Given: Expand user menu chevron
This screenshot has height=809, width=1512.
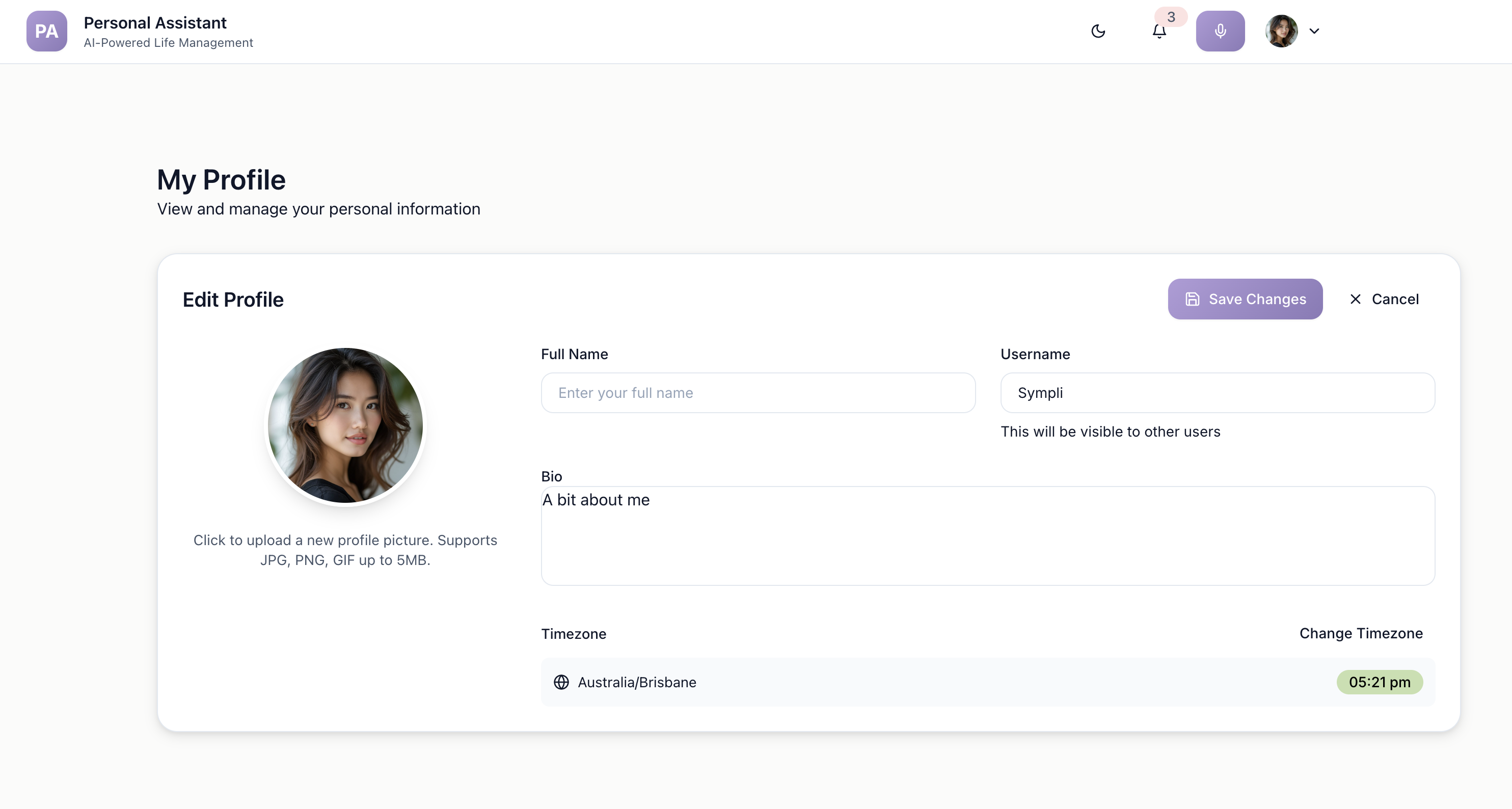Looking at the screenshot, I should [x=1314, y=31].
